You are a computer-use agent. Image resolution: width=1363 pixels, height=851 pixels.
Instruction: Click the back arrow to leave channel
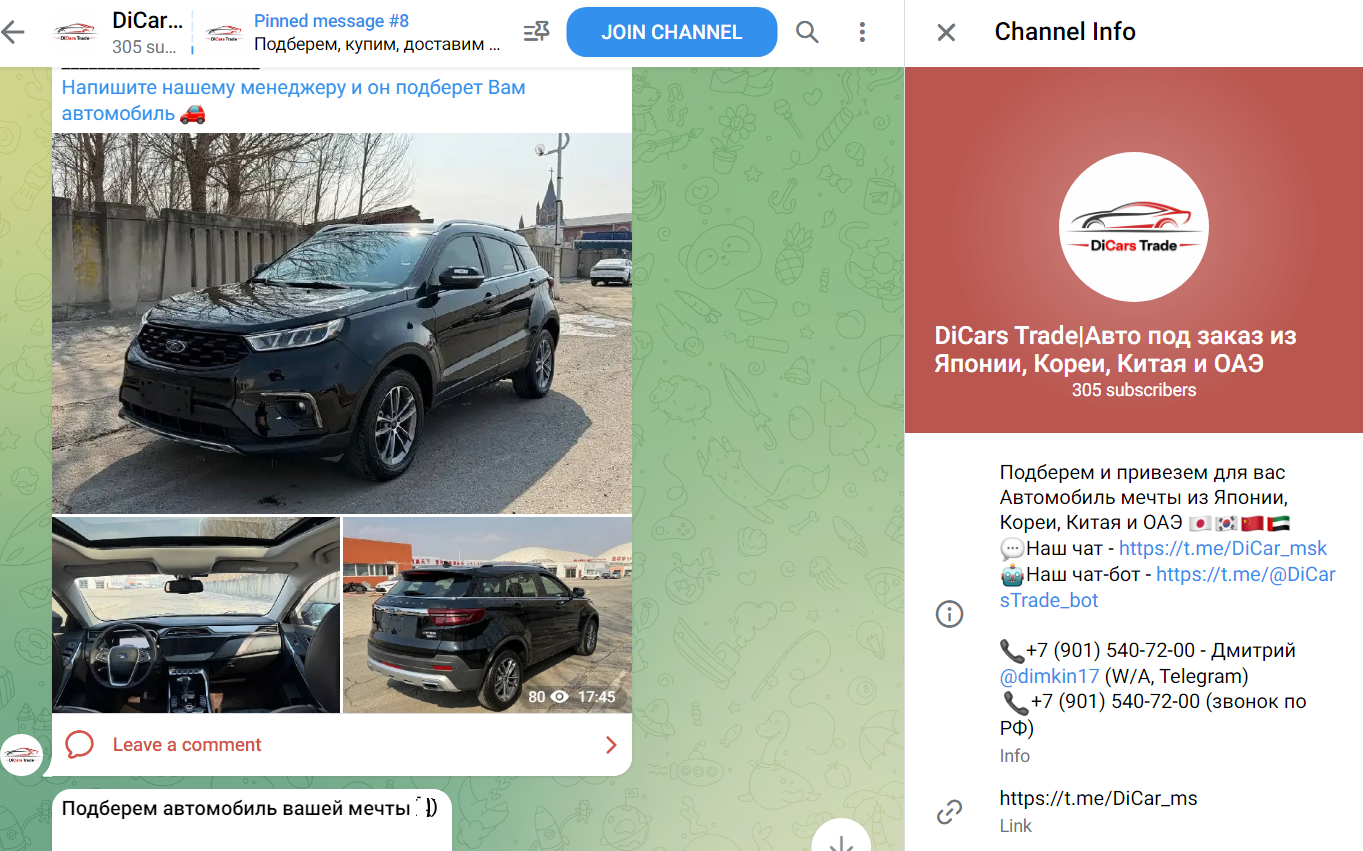point(15,31)
